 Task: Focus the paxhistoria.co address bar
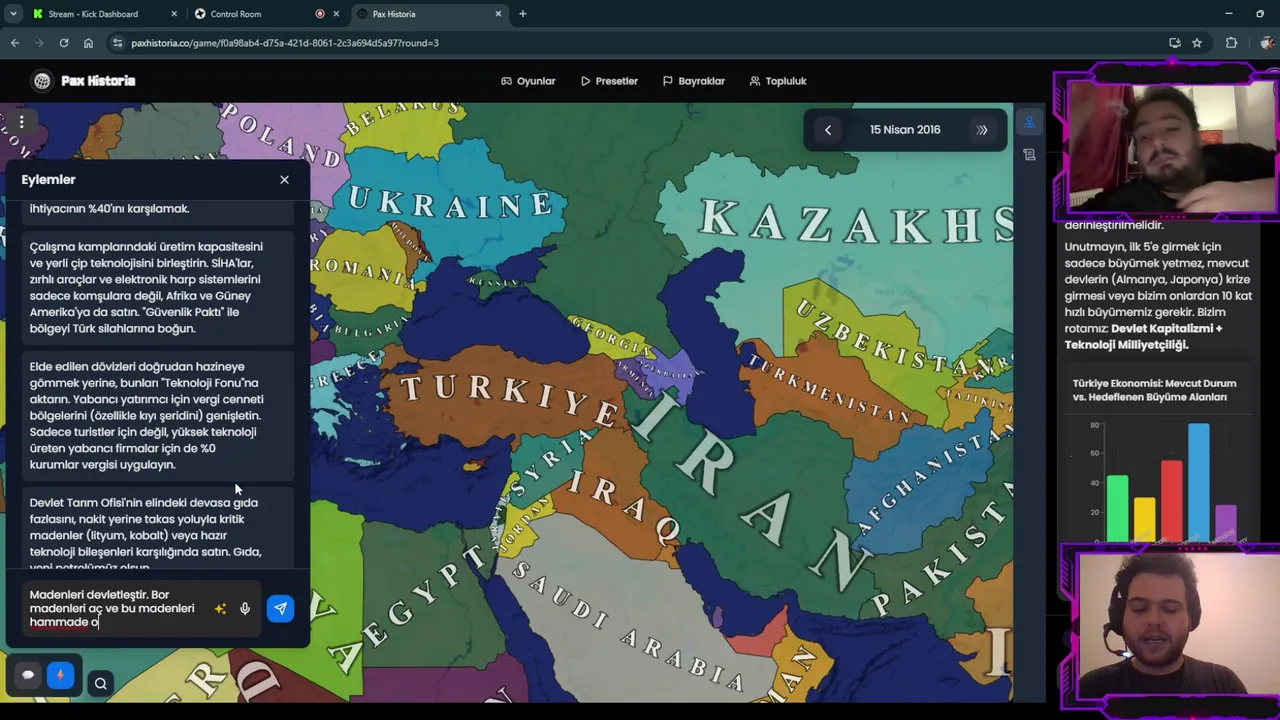[640, 43]
